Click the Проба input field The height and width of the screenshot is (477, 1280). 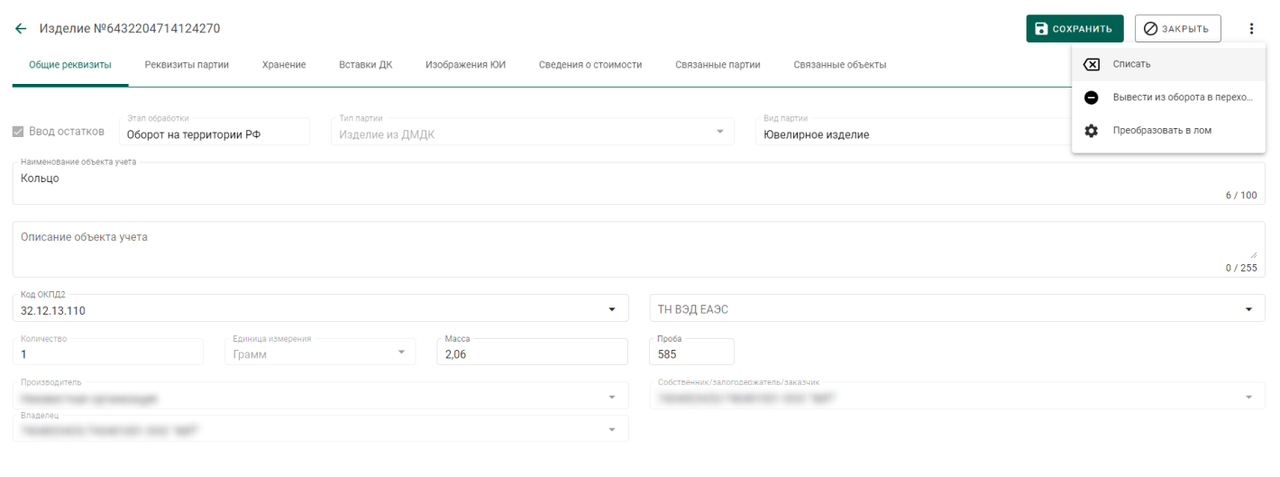coord(692,352)
